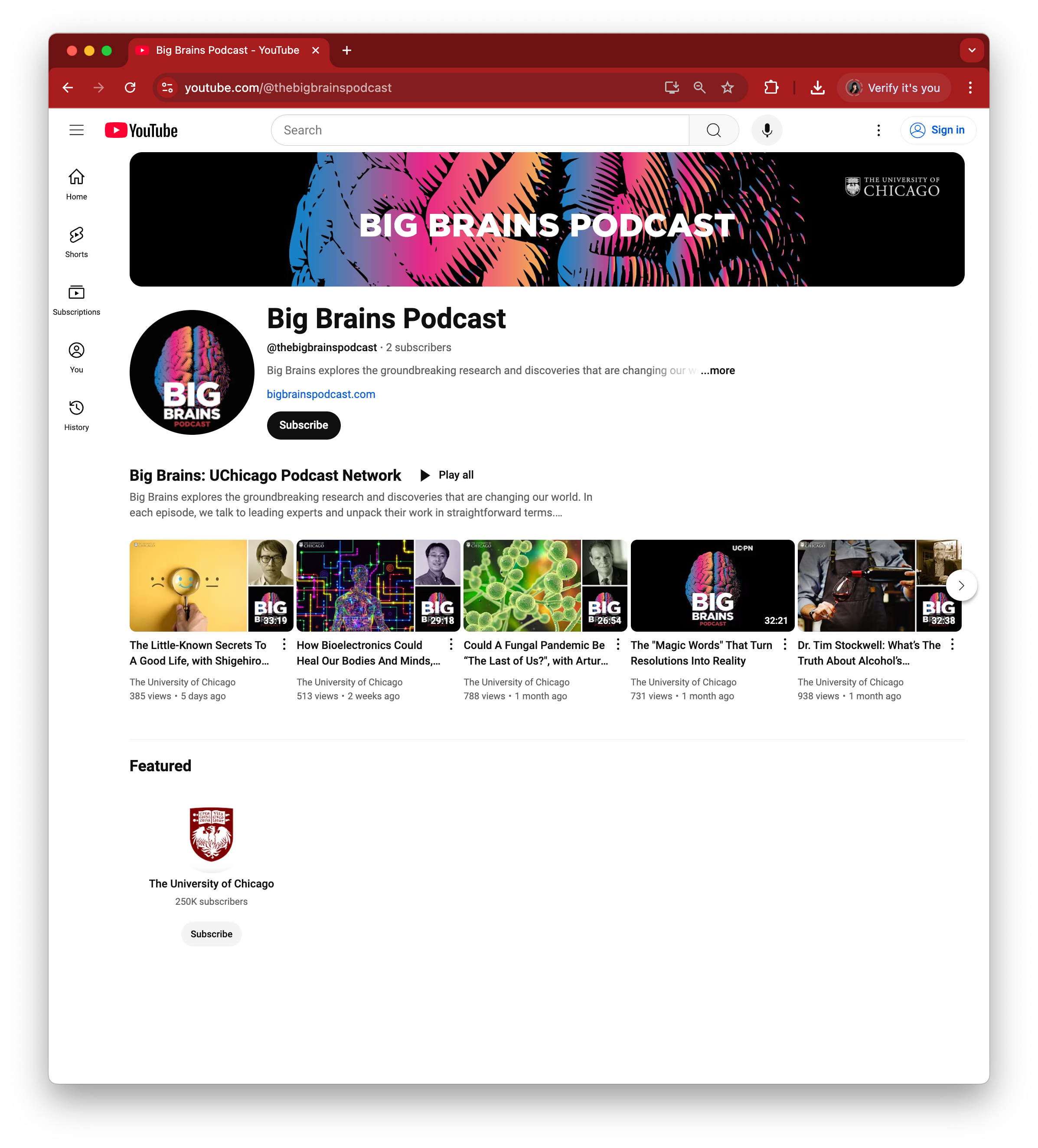1038x1148 pixels.
Task: Open the You section in the sidebar
Action: [76, 358]
